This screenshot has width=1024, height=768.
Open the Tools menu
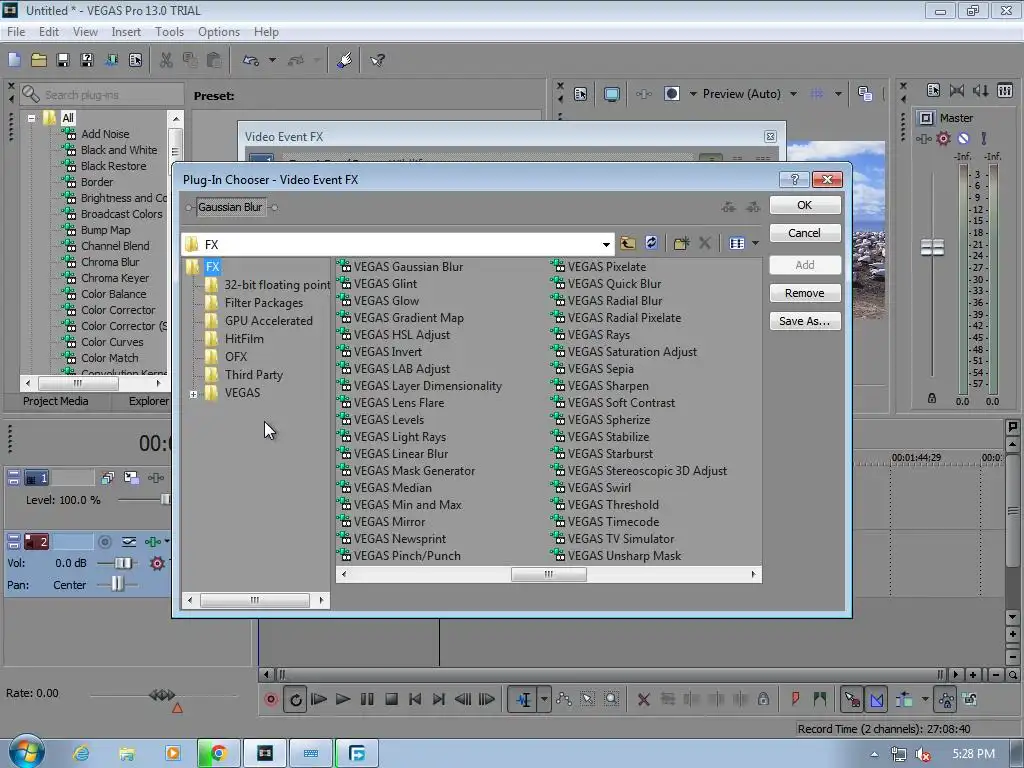tap(169, 31)
